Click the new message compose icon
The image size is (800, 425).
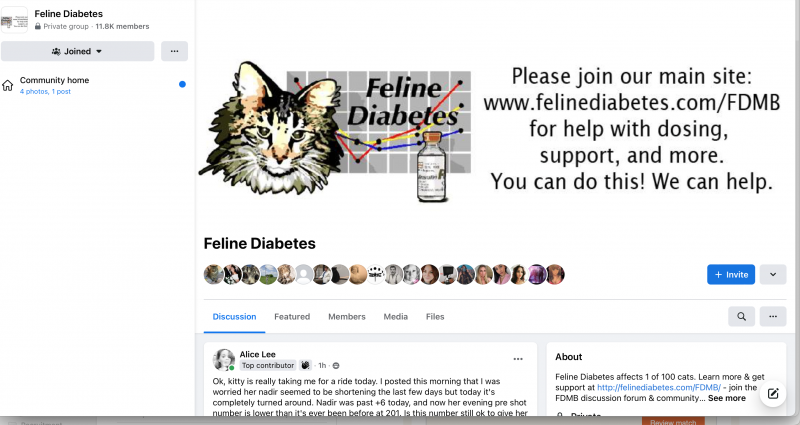coord(773,393)
